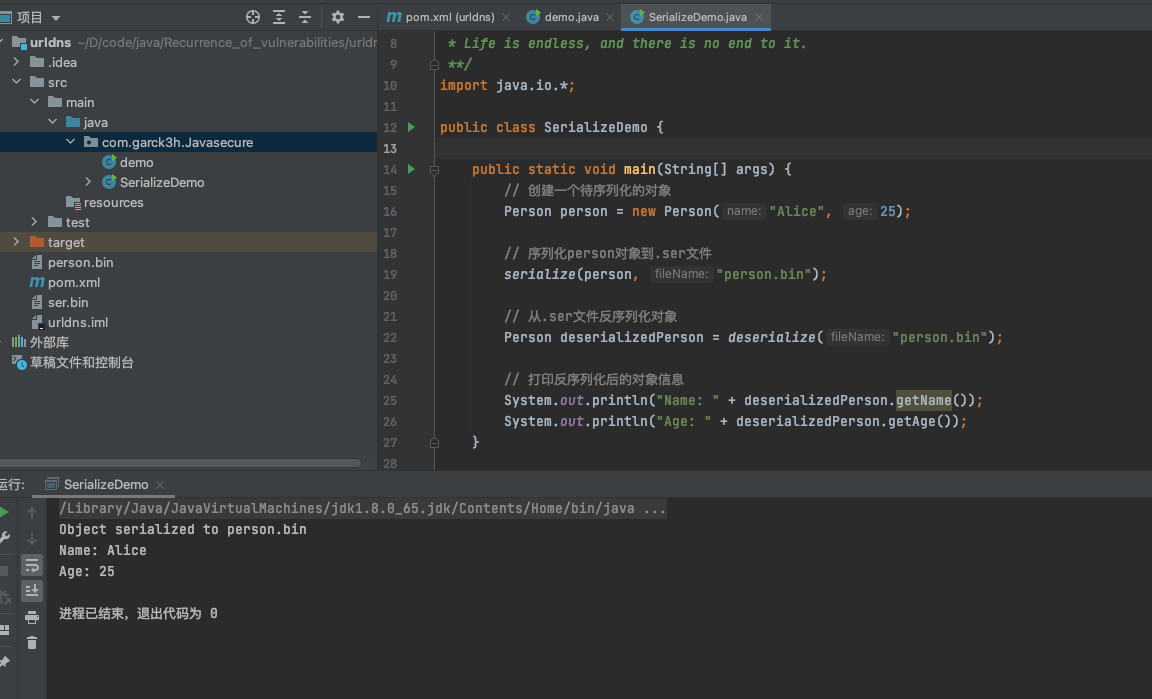1152x699 pixels.
Task: Close the pom.xml editor tab
Action: click(505, 17)
